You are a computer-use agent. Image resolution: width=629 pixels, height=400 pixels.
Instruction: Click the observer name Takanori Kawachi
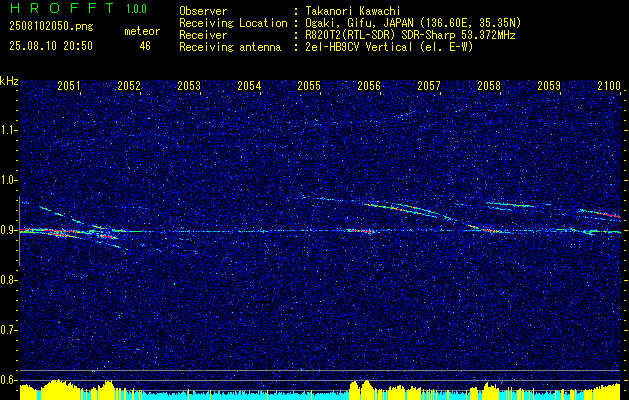(352, 11)
